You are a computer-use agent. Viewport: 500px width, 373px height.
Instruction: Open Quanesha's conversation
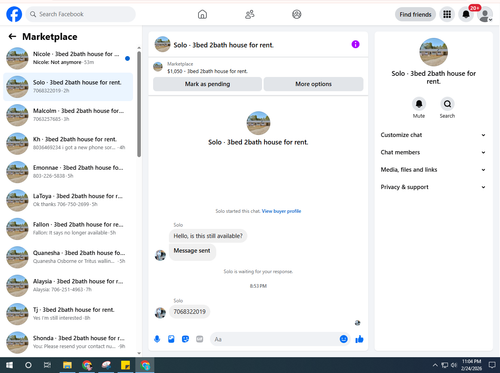click(x=68, y=257)
